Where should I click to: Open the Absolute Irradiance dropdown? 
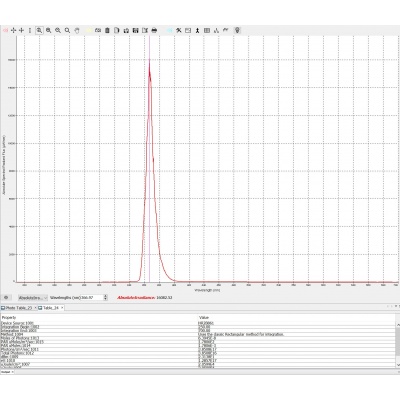pos(33,297)
